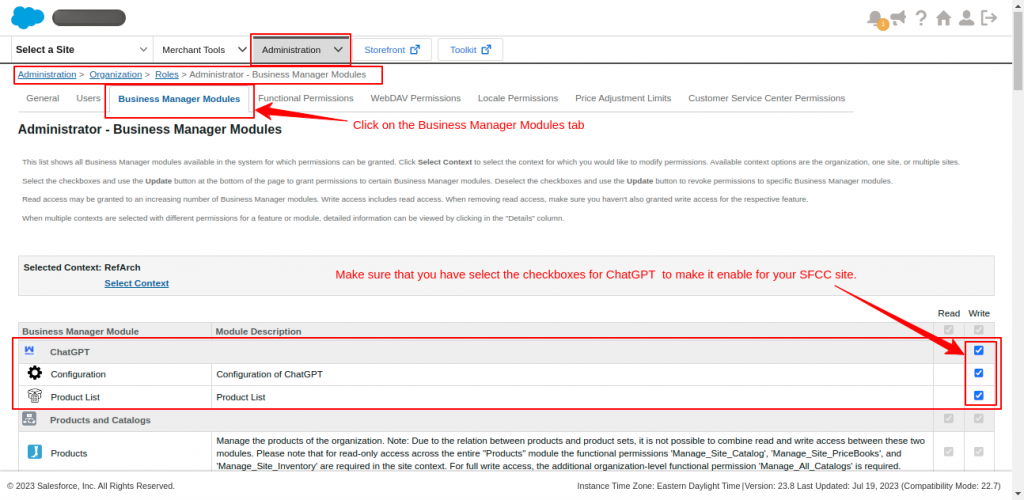Toggle Configuration write permission checkbox
This screenshot has height=500, width=1024.
[979, 373]
